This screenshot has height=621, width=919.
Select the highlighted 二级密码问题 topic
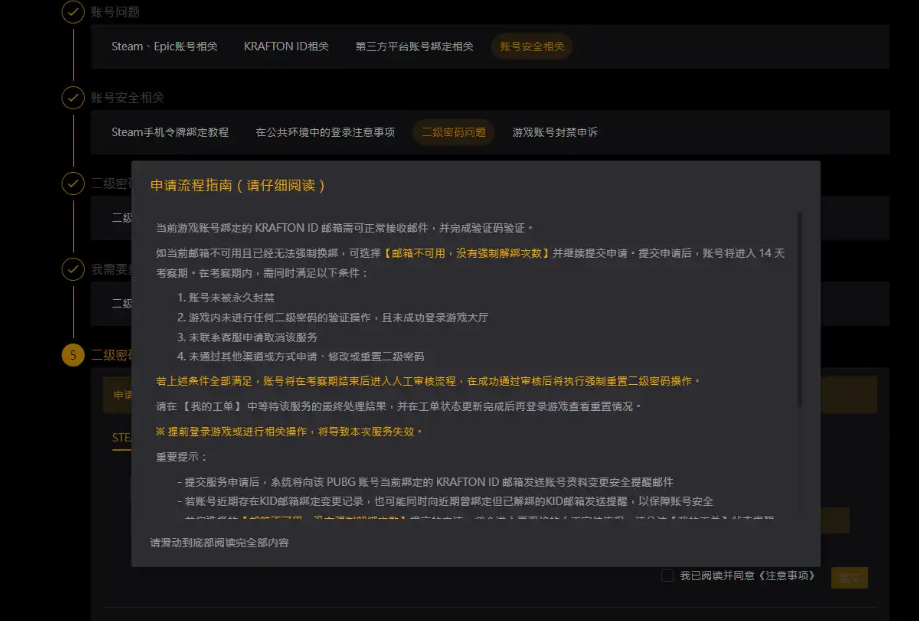pos(453,133)
